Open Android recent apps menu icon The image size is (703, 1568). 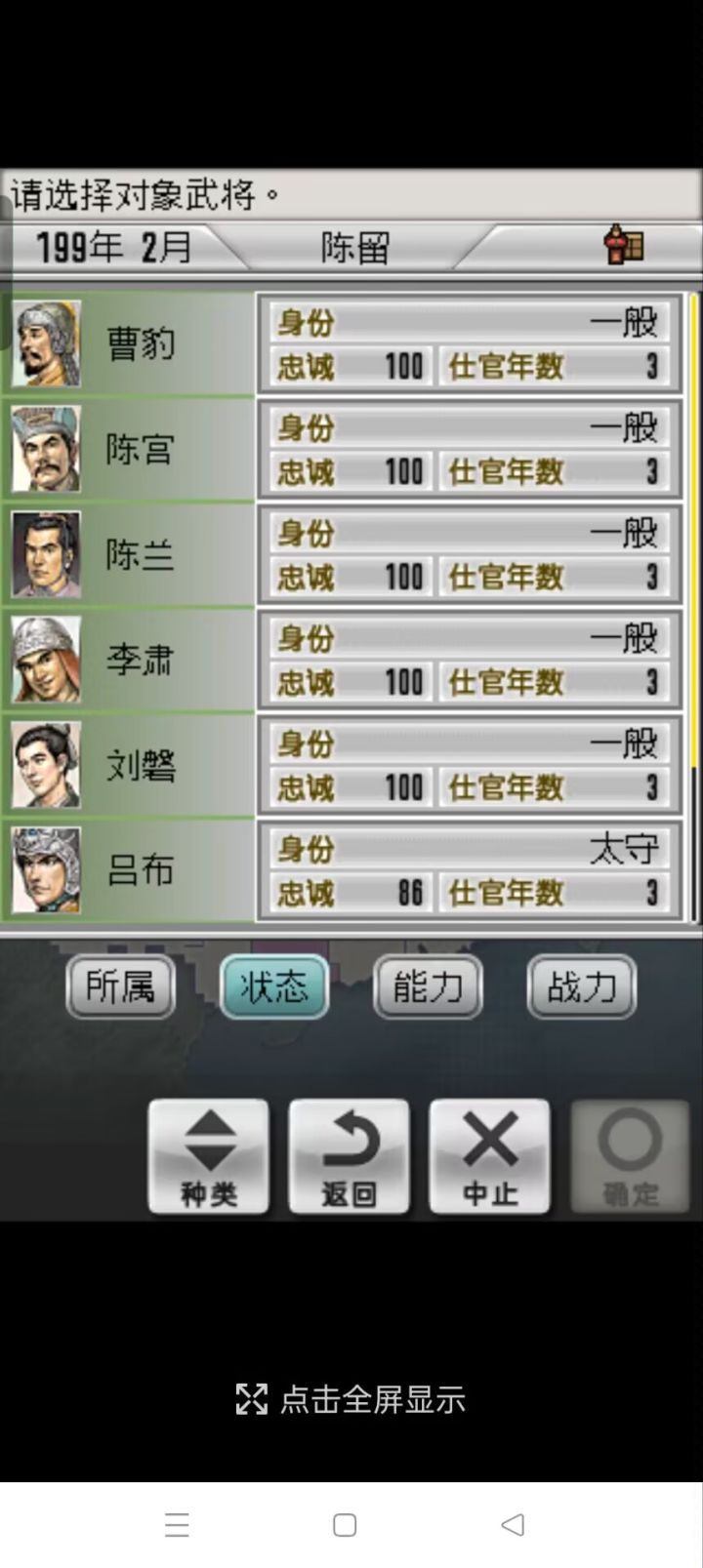click(177, 1524)
